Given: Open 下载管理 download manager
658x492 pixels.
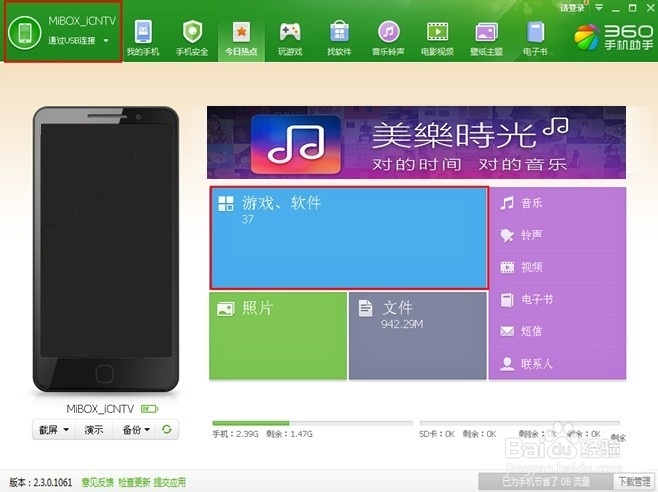Looking at the screenshot, I should pos(634,482).
